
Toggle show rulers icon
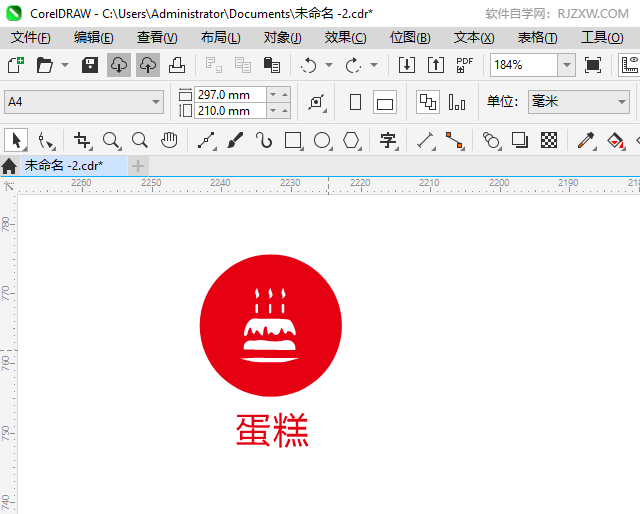(629, 65)
